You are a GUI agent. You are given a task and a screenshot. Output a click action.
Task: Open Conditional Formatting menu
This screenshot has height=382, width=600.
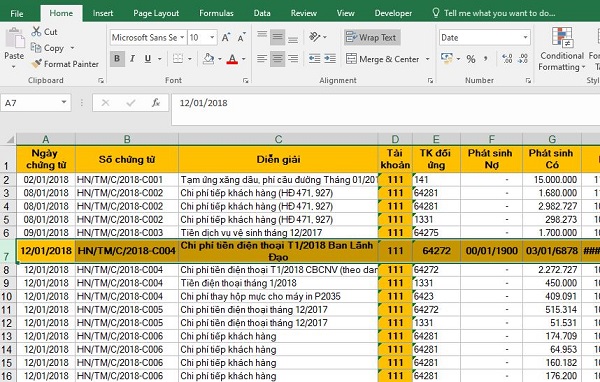562,49
